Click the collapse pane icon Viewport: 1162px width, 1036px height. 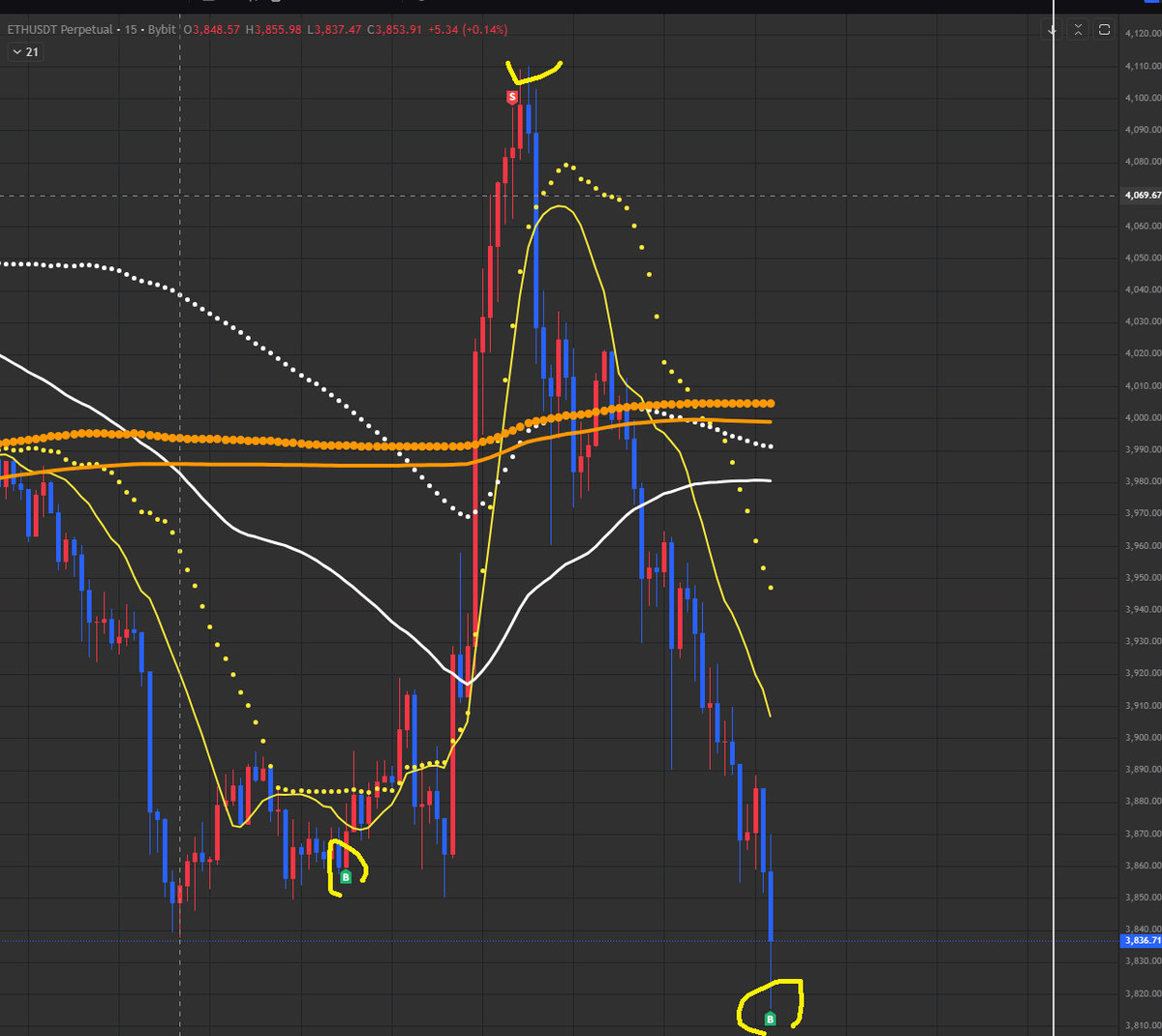[1079, 30]
